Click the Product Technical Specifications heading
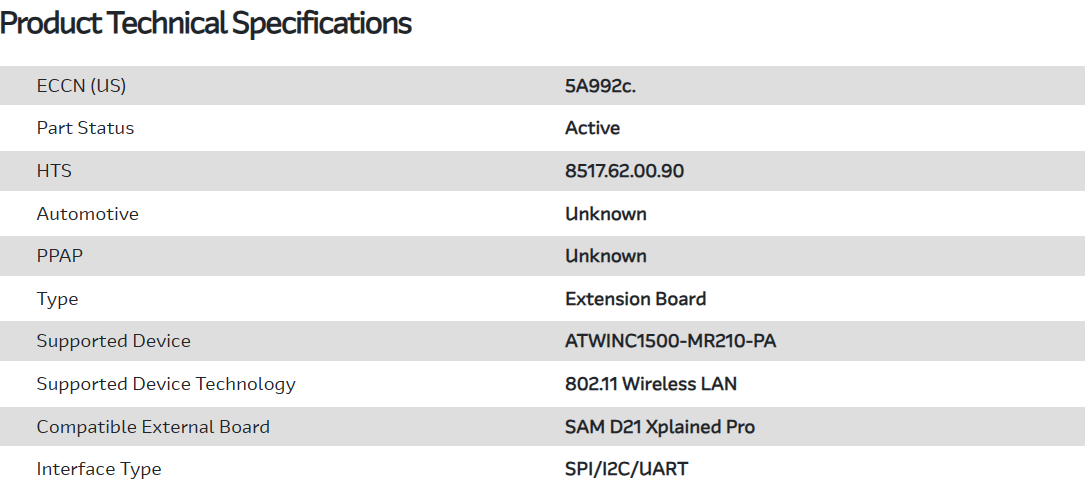 [206, 24]
